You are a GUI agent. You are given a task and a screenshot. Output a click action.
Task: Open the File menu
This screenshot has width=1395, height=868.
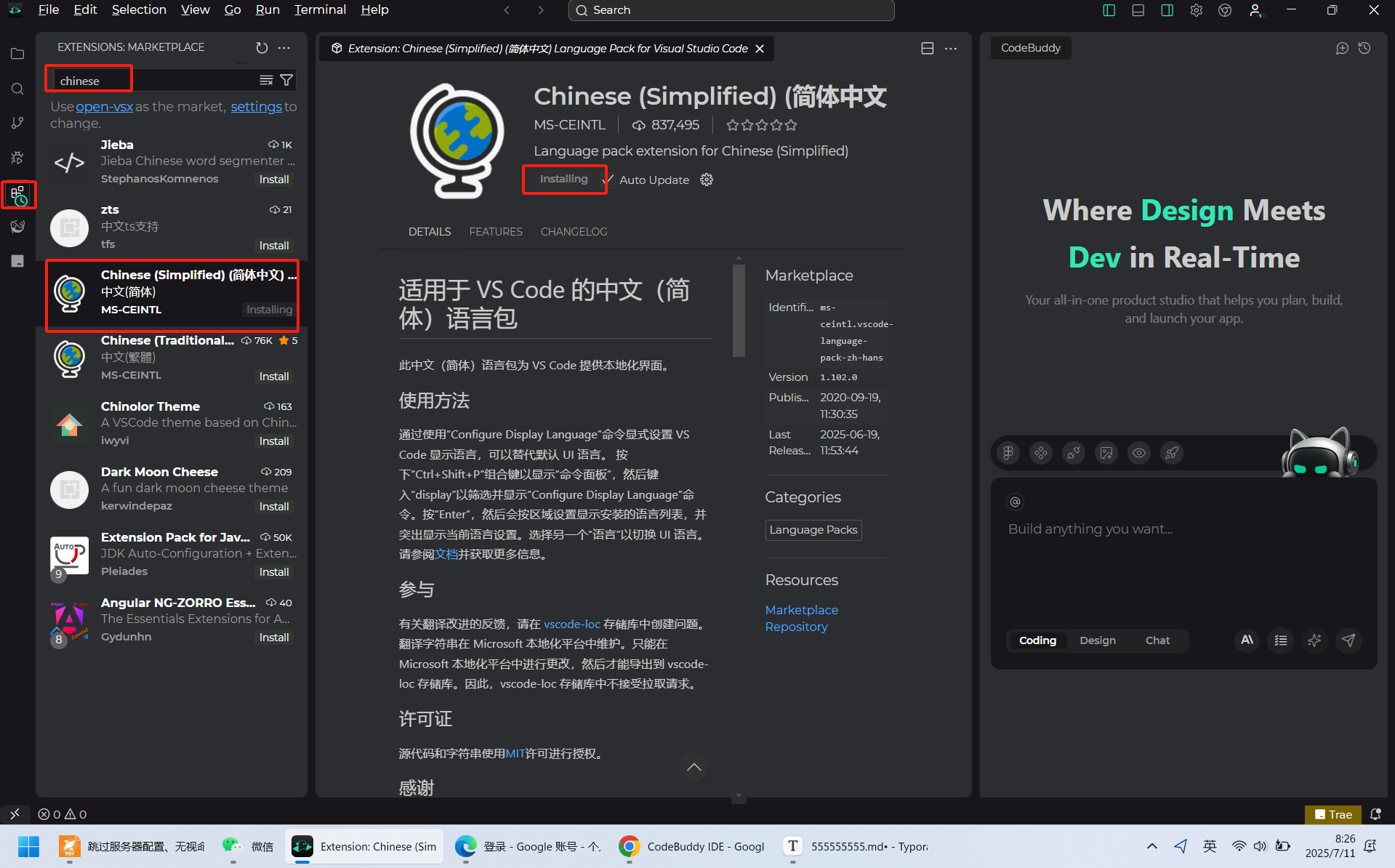click(48, 9)
